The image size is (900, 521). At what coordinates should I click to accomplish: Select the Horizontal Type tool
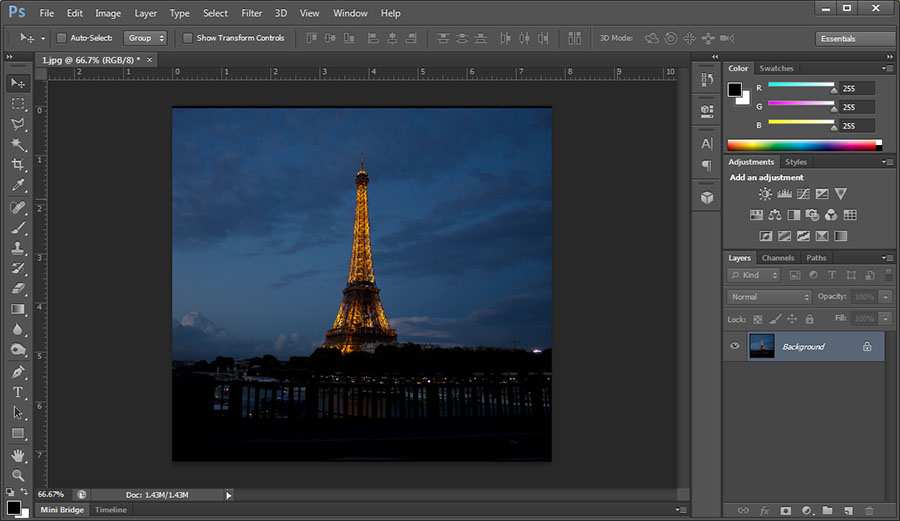click(x=18, y=392)
